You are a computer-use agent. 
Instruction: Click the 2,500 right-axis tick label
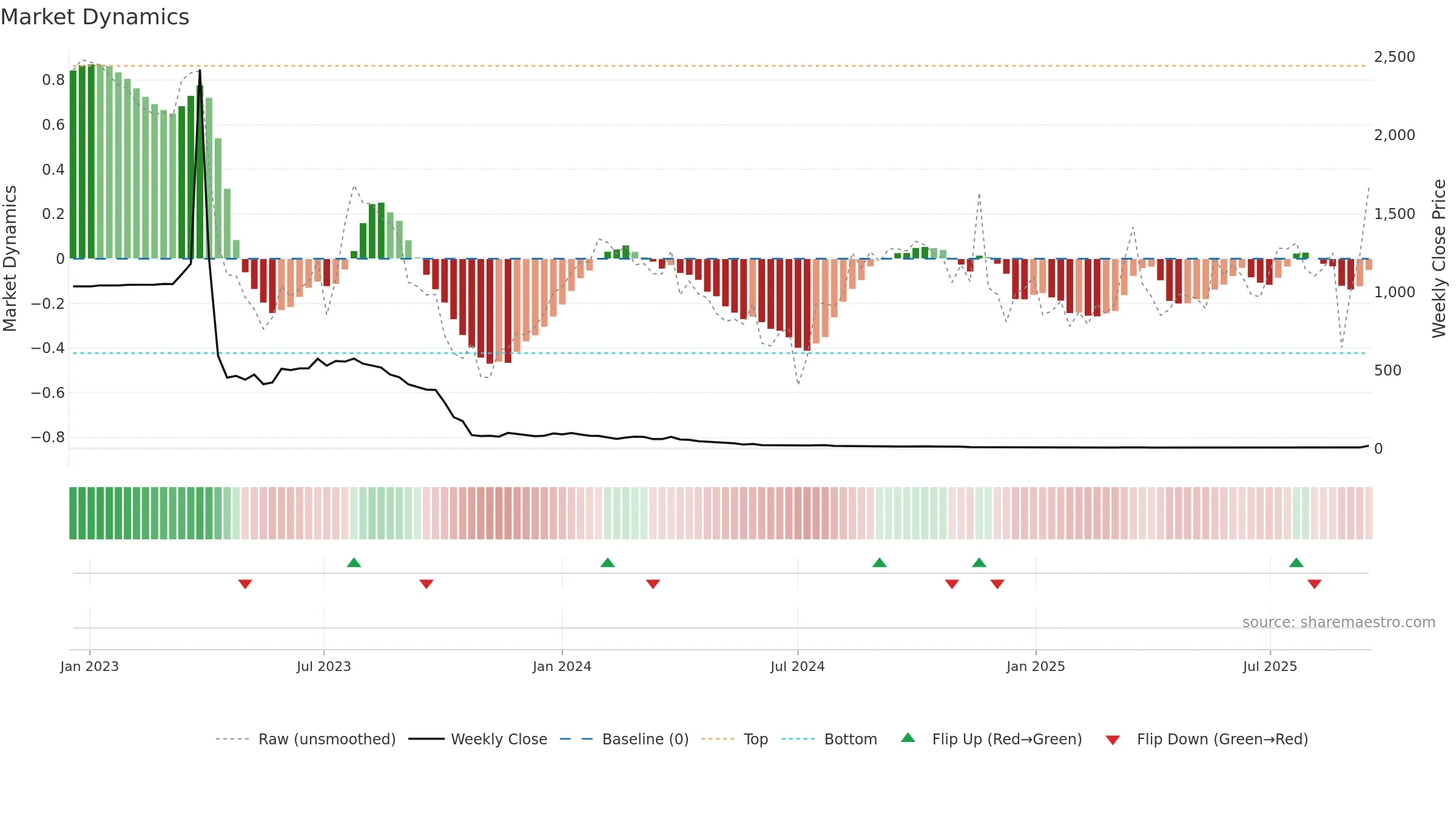(x=1394, y=56)
